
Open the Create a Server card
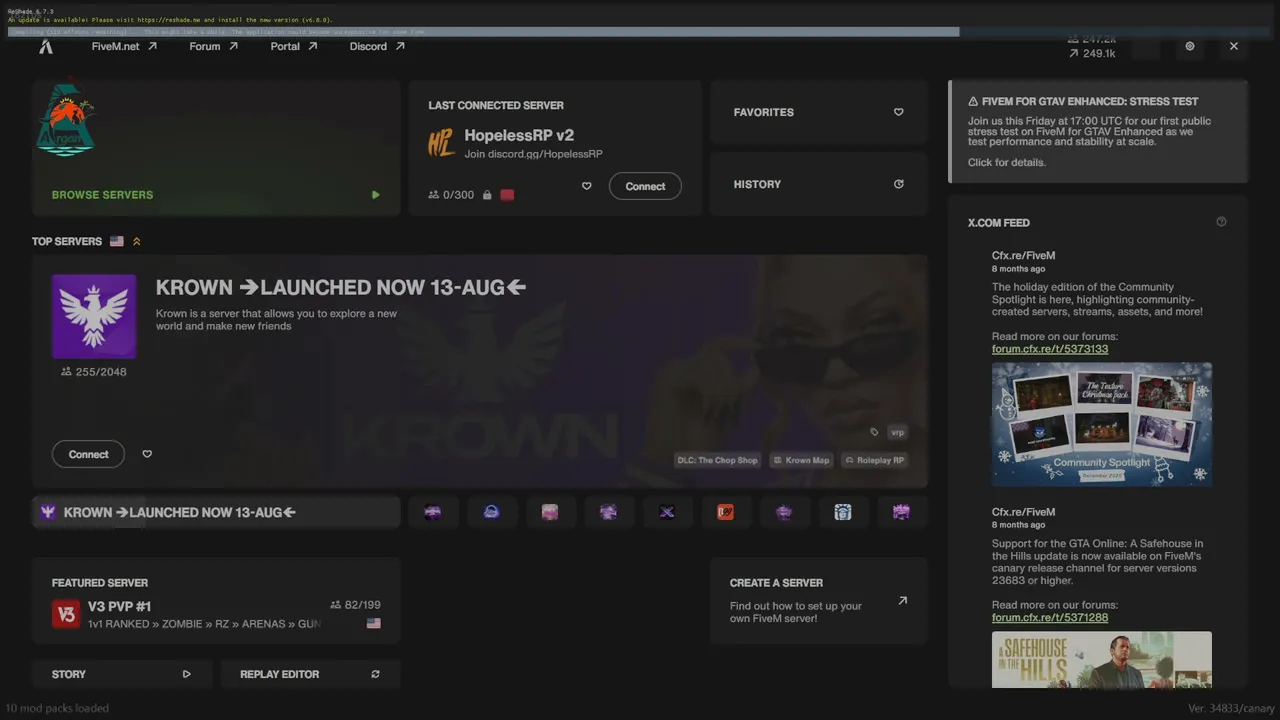[819, 600]
